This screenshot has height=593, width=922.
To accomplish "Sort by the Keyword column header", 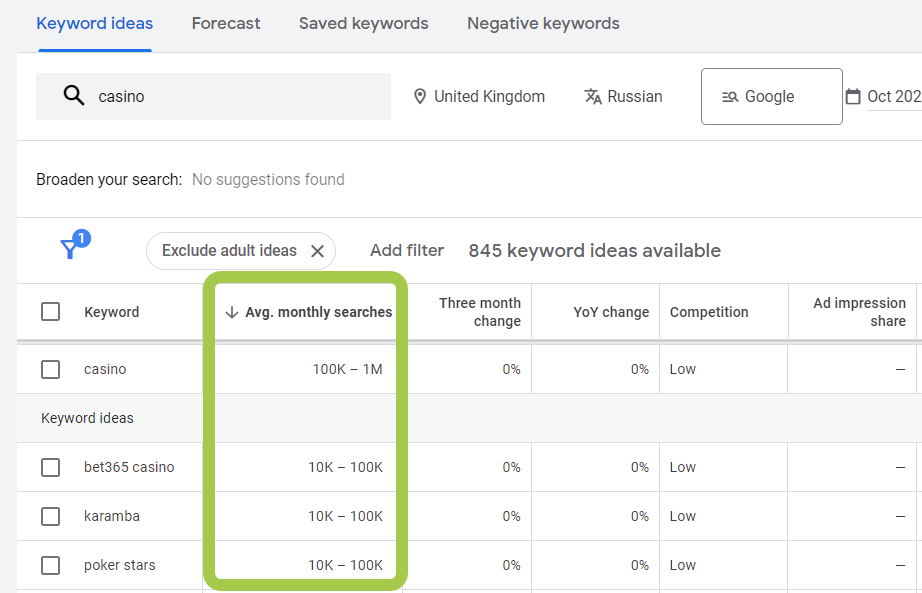I will click(x=112, y=312).
